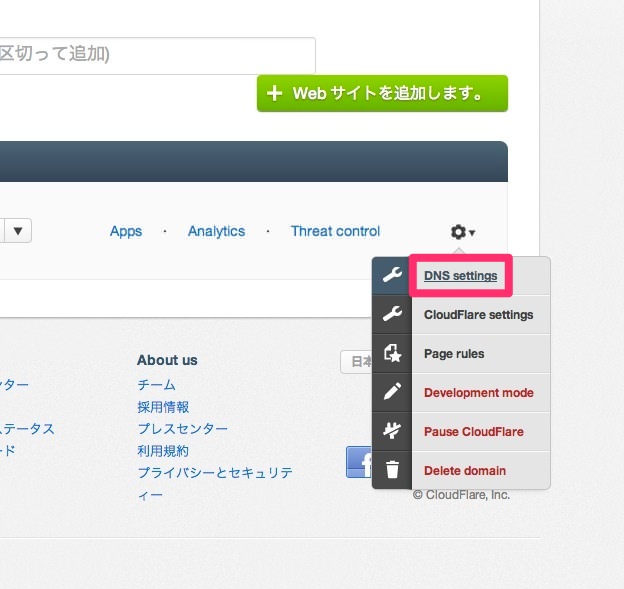This screenshot has height=589, width=624.
Task: Open the Apps link
Action: click(x=126, y=231)
